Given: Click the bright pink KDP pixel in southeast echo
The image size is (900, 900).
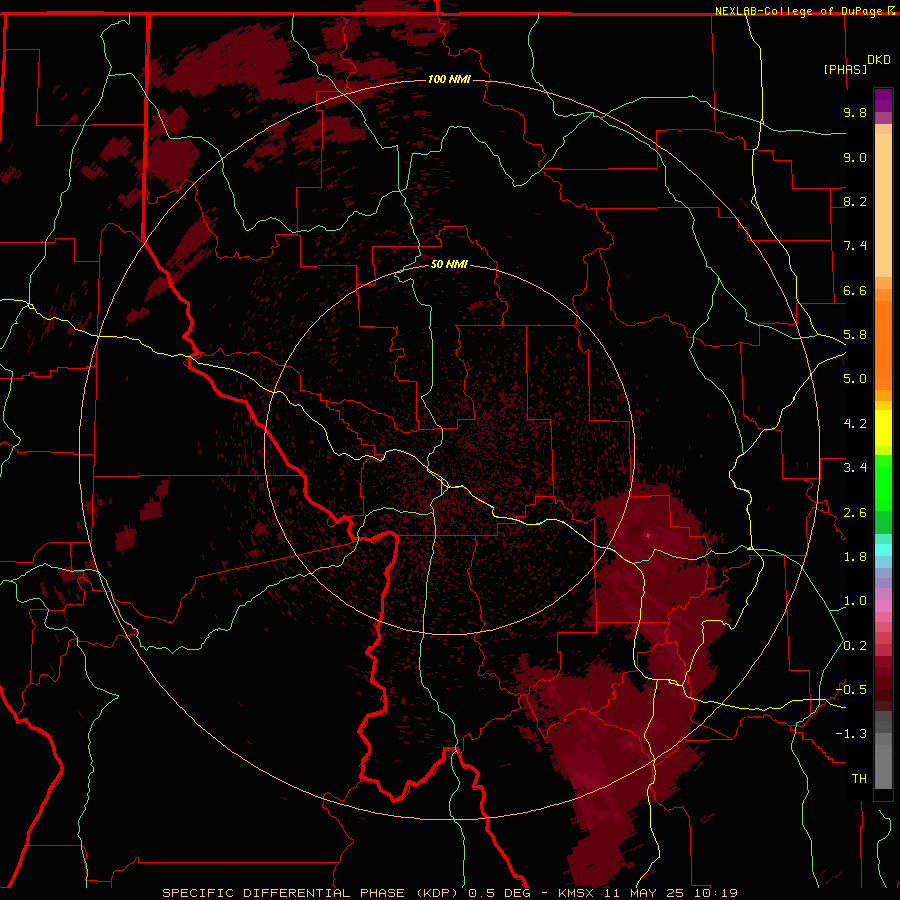Looking at the screenshot, I should click(648, 535).
